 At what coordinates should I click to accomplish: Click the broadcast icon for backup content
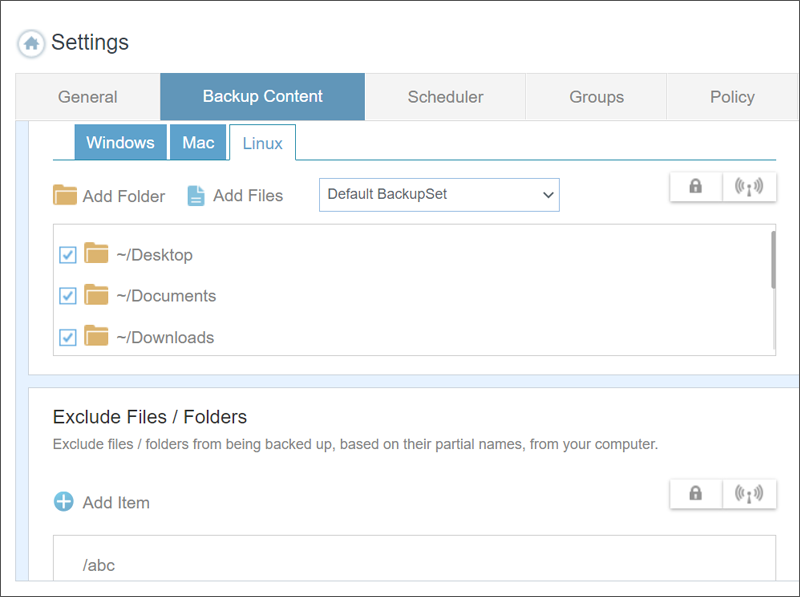coord(749,187)
